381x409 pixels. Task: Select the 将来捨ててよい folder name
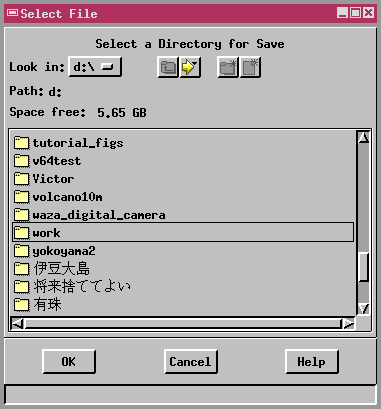82,287
